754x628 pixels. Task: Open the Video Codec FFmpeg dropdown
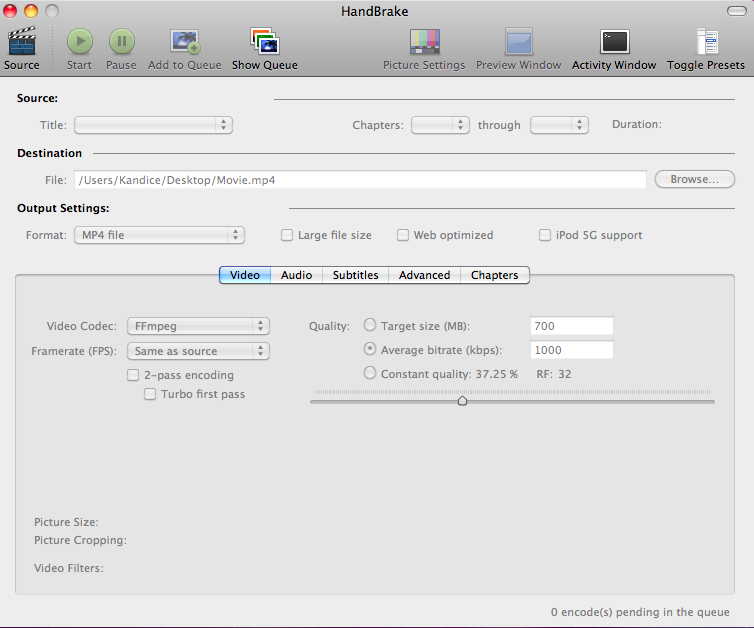pyautogui.click(x=198, y=326)
